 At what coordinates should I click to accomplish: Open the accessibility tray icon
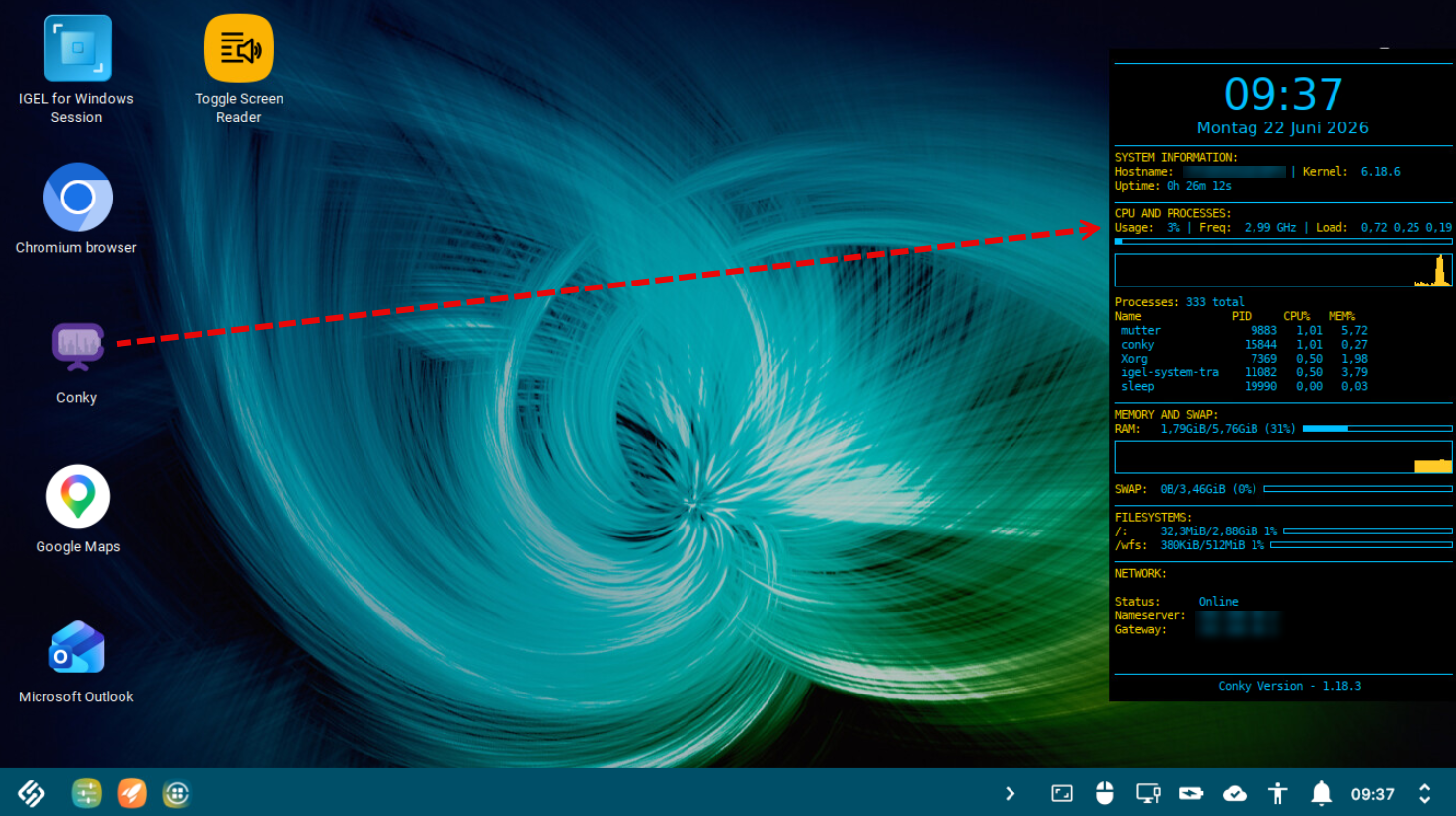tap(1278, 793)
